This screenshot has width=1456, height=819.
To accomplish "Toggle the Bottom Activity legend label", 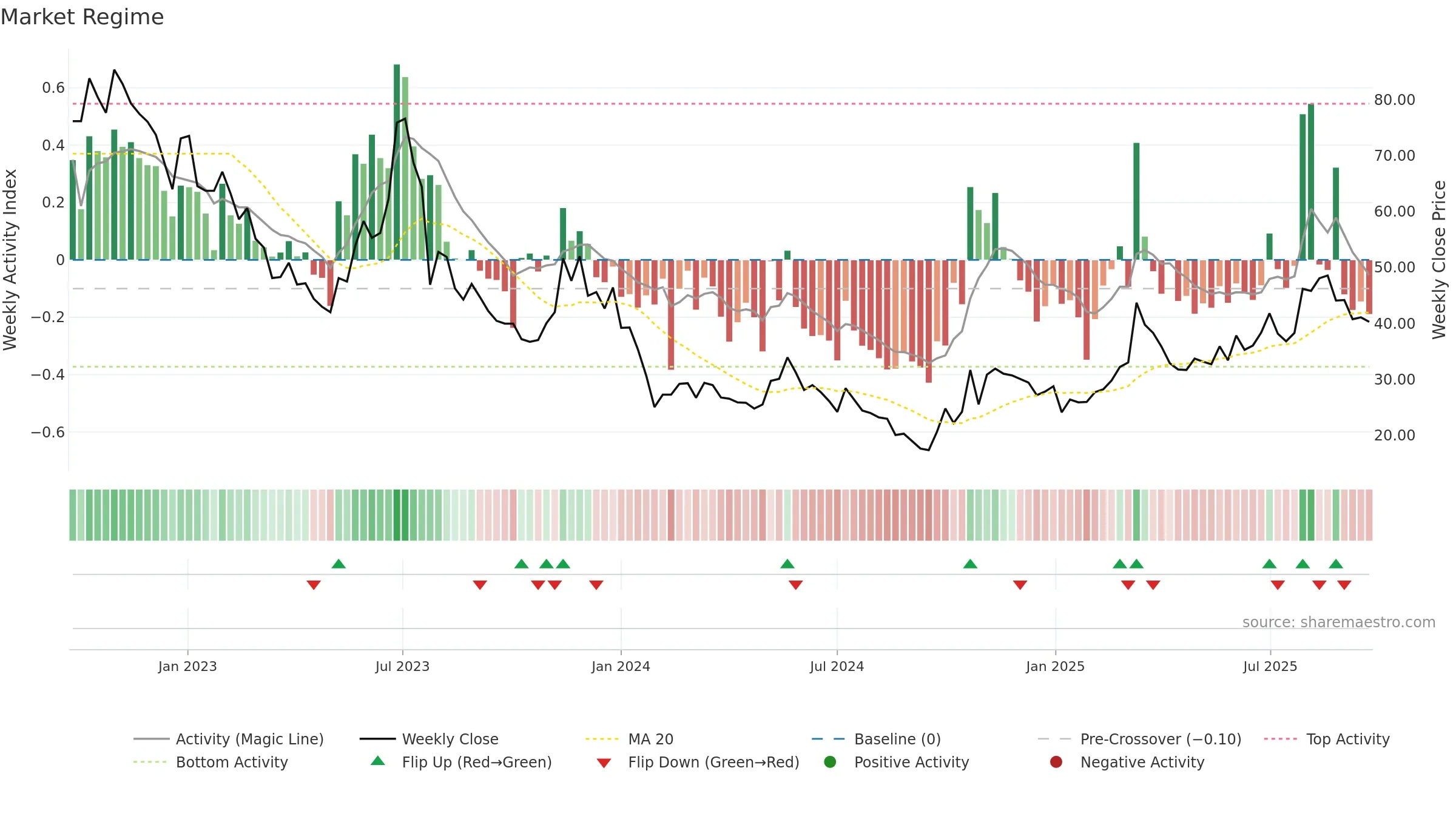I will click(x=232, y=762).
